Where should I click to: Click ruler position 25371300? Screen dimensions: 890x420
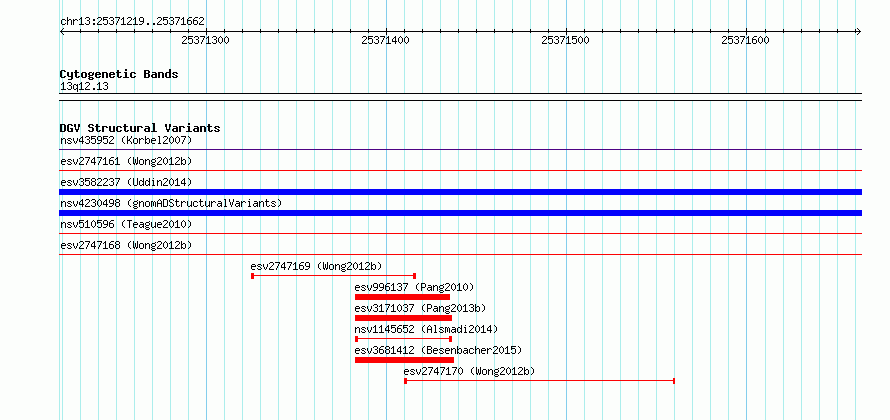point(205,40)
